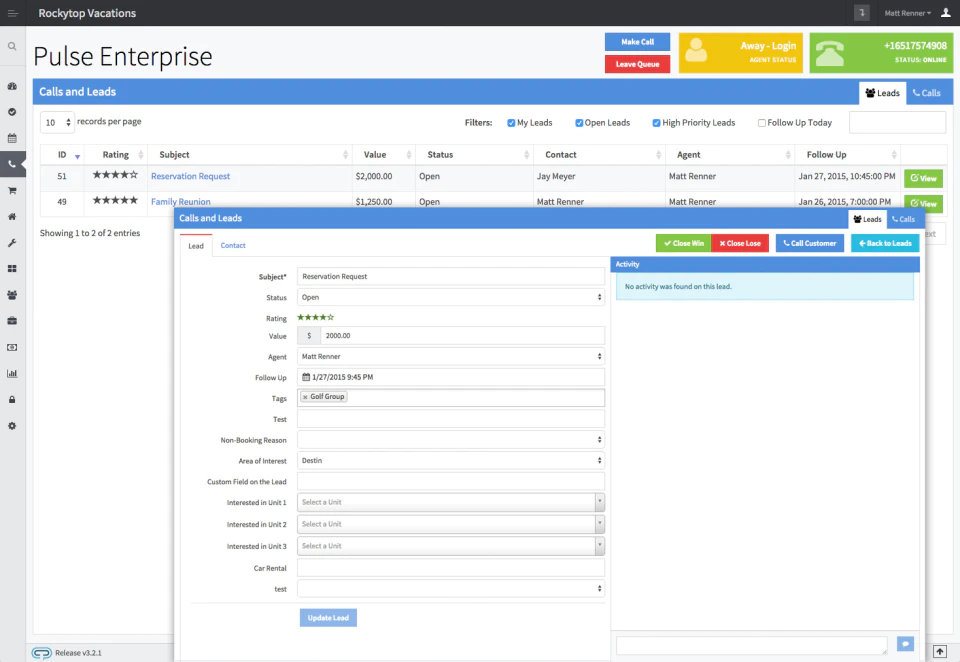Screen dimensions: 960x662
Task: Click the Make Call button
Action: point(637,42)
